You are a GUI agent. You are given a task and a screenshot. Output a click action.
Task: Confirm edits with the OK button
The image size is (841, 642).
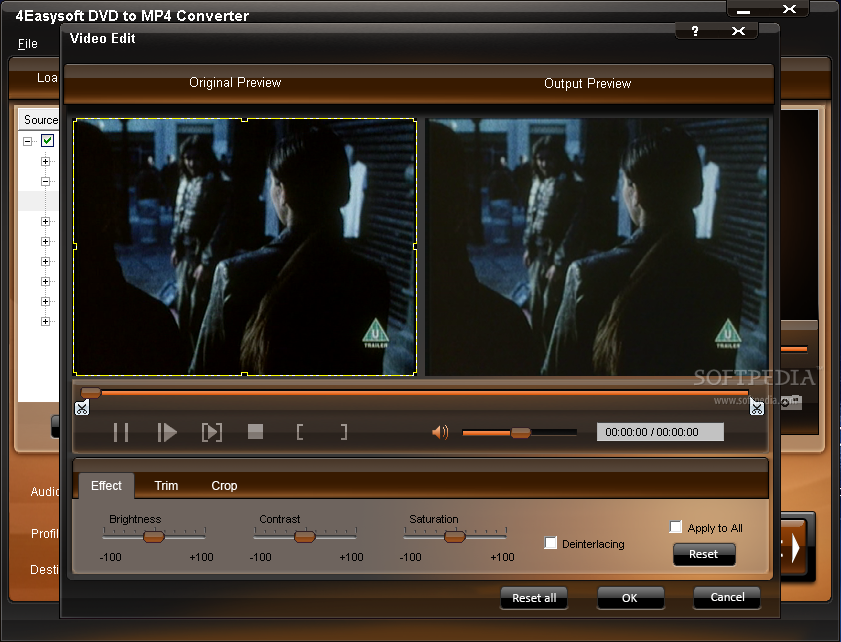pos(630,598)
